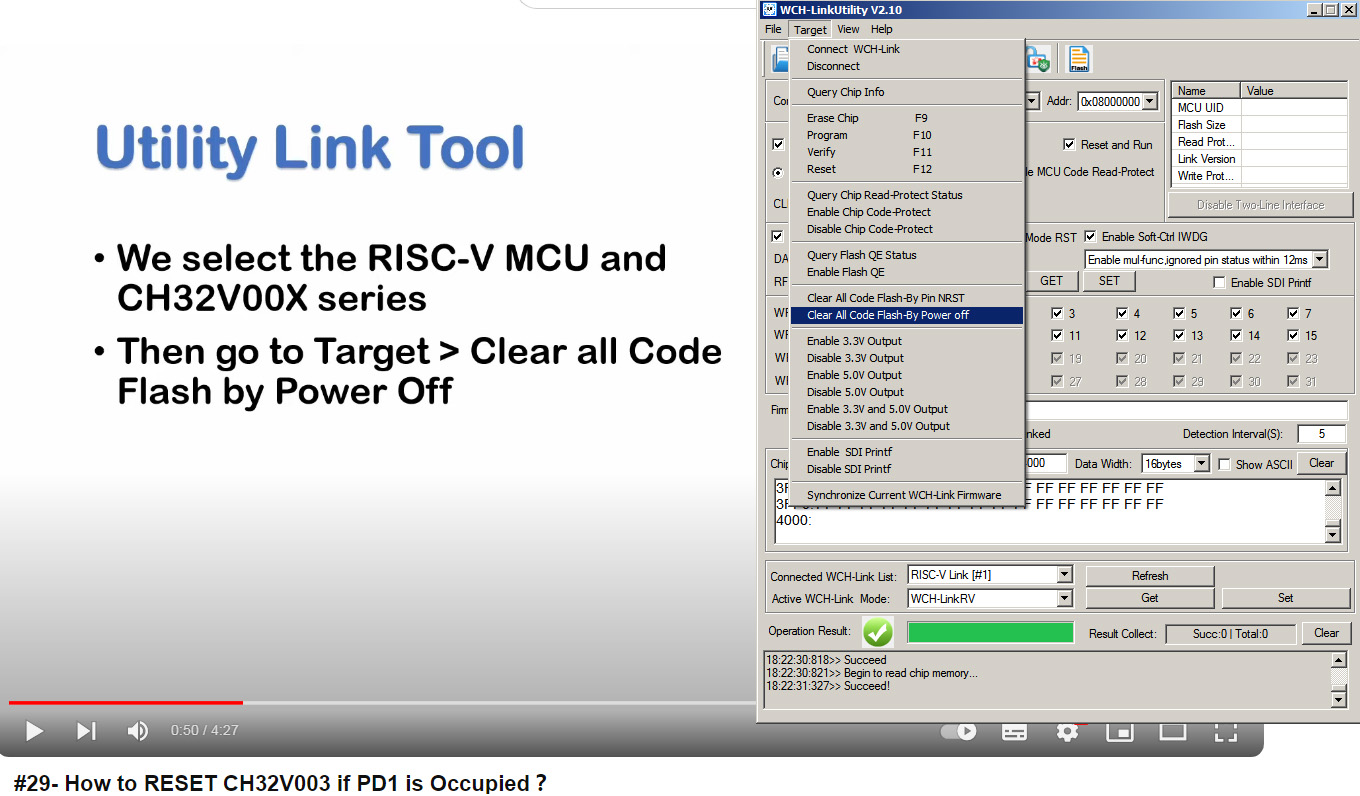Choose Query Chip Info menu entry
The width and height of the screenshot is (1360, 796).
point(845,92)
